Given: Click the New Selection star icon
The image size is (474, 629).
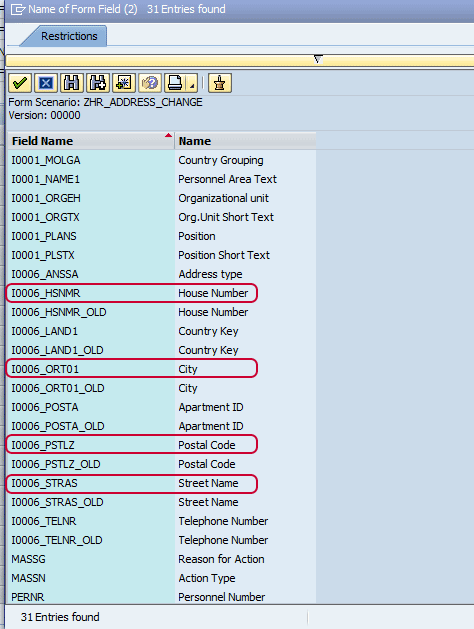Looking at the screenshot, I should 124,83.
